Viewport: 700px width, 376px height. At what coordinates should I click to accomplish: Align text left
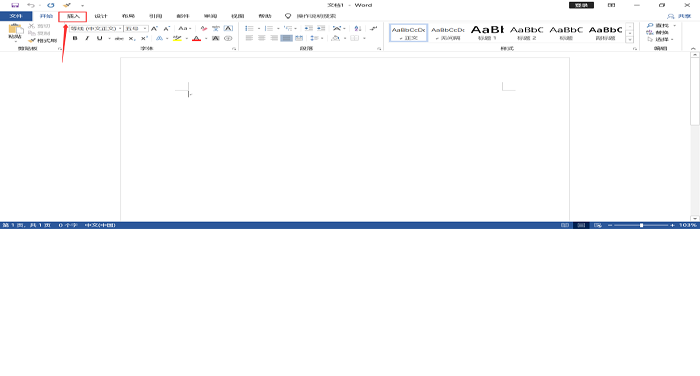pyautogui.click(x=249, y=38)
